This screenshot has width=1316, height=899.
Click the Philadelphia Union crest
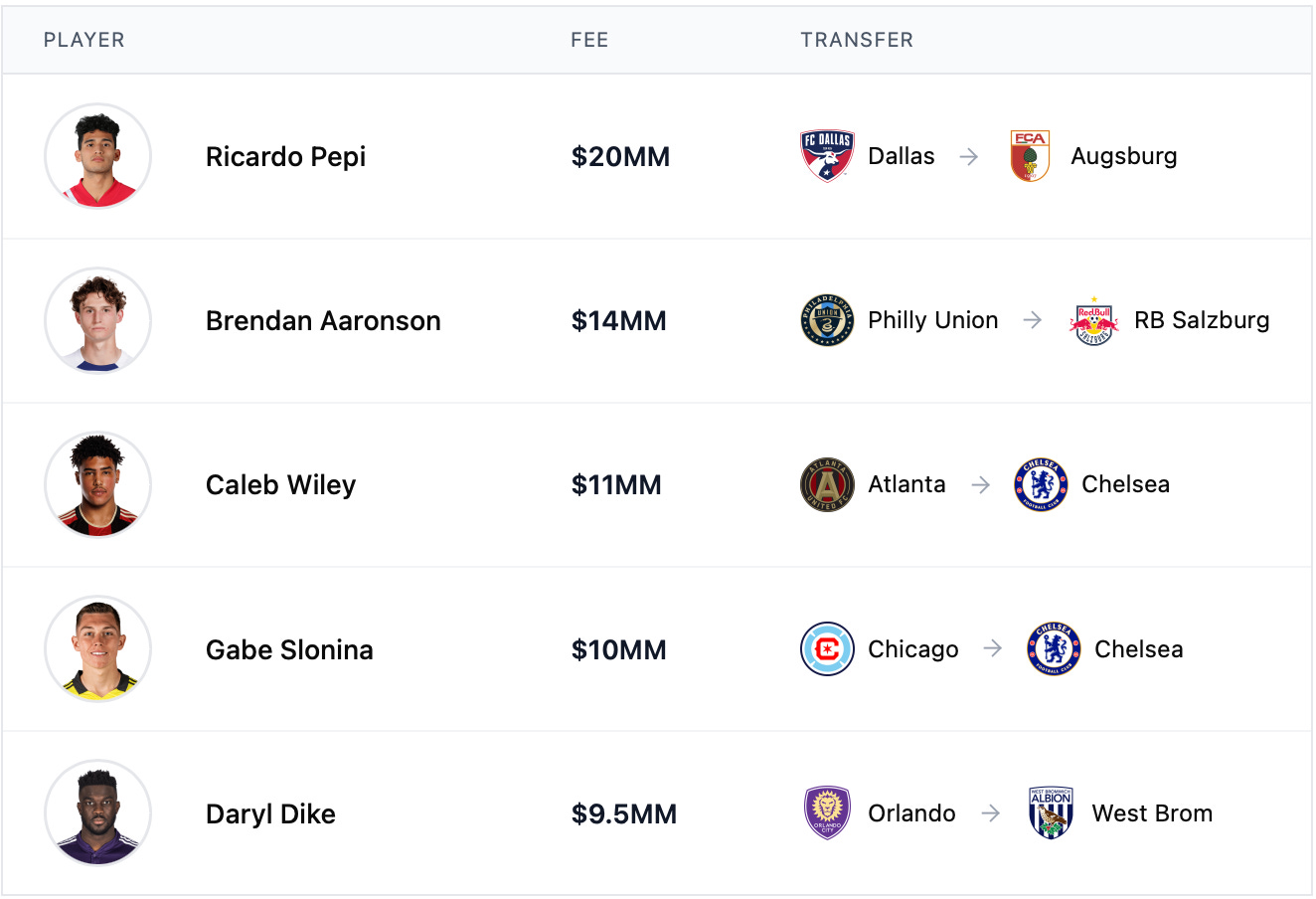pyautogui.click(x=827, y=320)
